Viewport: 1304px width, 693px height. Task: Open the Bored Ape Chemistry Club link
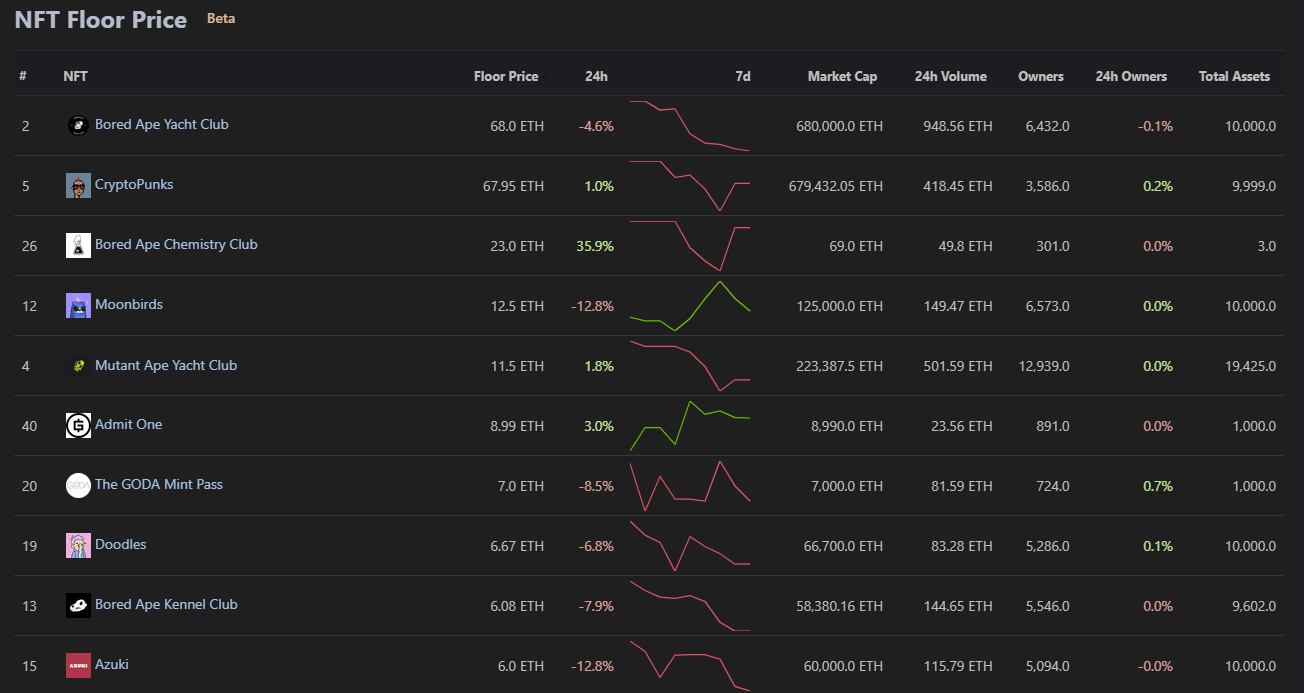click(x=176, y=245)
